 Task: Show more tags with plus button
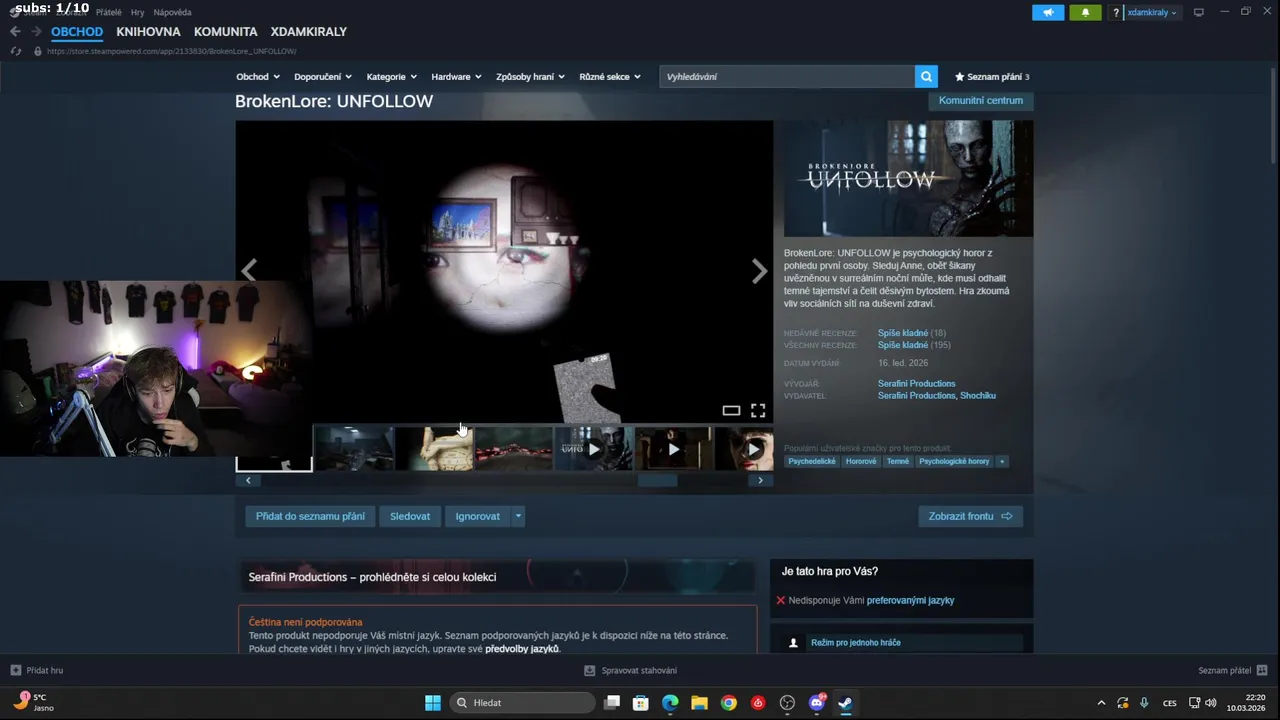click(1002, 461)
